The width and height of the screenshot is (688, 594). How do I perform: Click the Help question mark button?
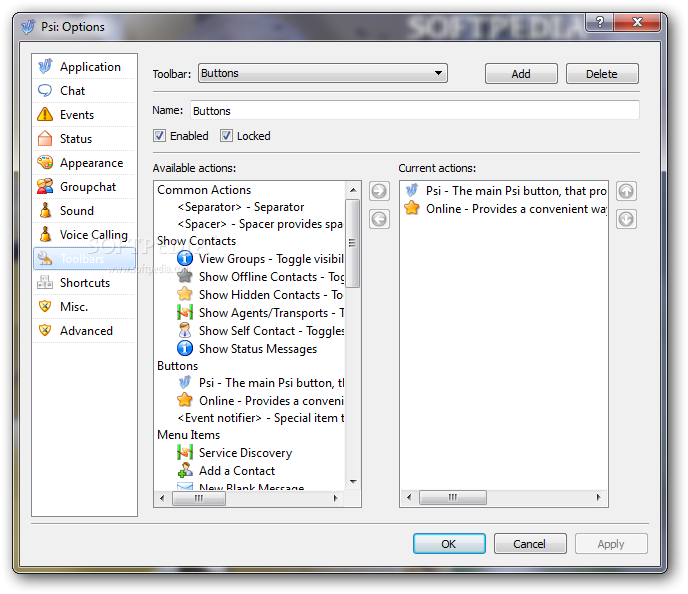coord(600,21)
